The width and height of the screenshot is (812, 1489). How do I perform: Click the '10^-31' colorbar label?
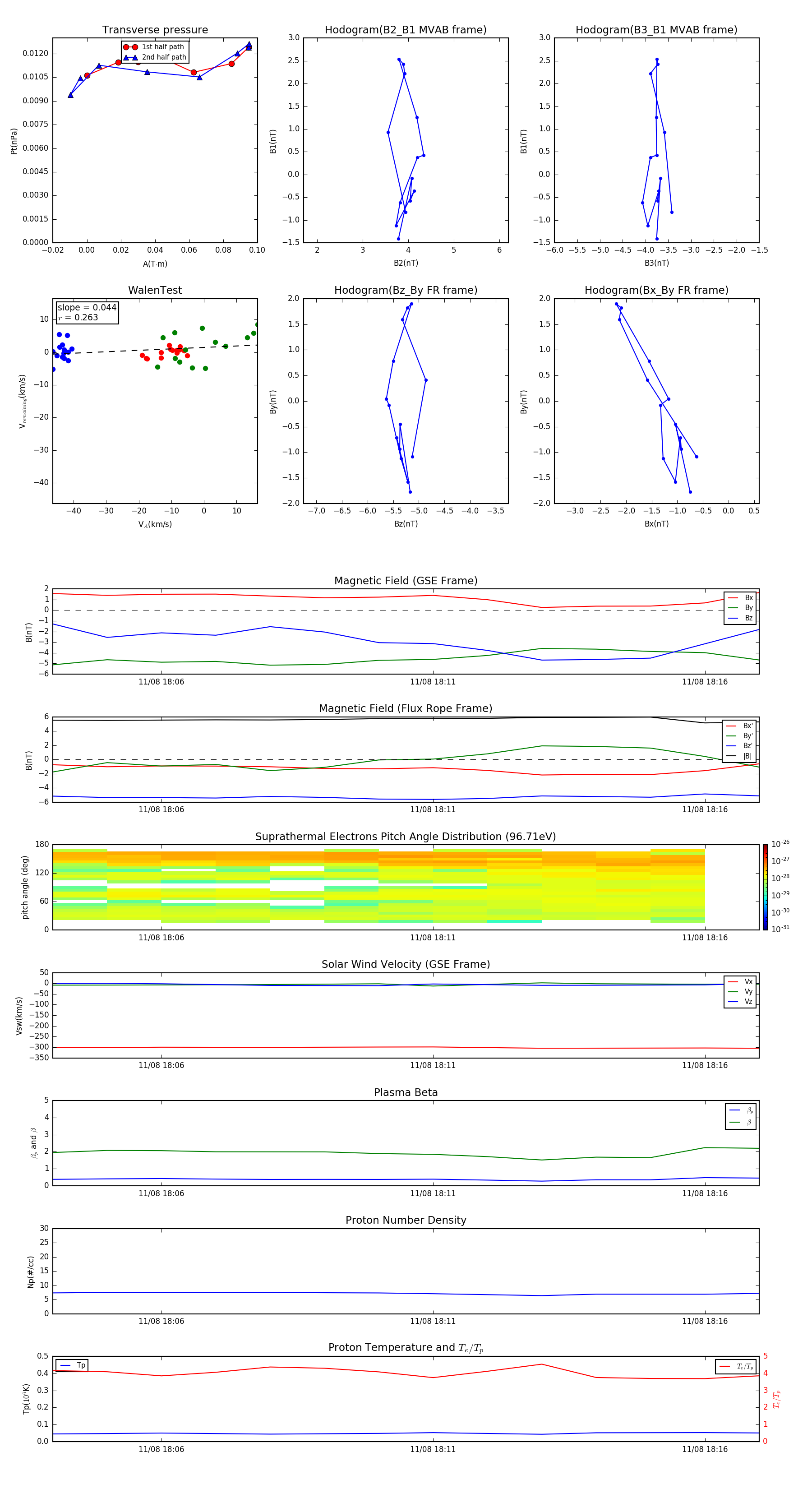pos(780,929)
